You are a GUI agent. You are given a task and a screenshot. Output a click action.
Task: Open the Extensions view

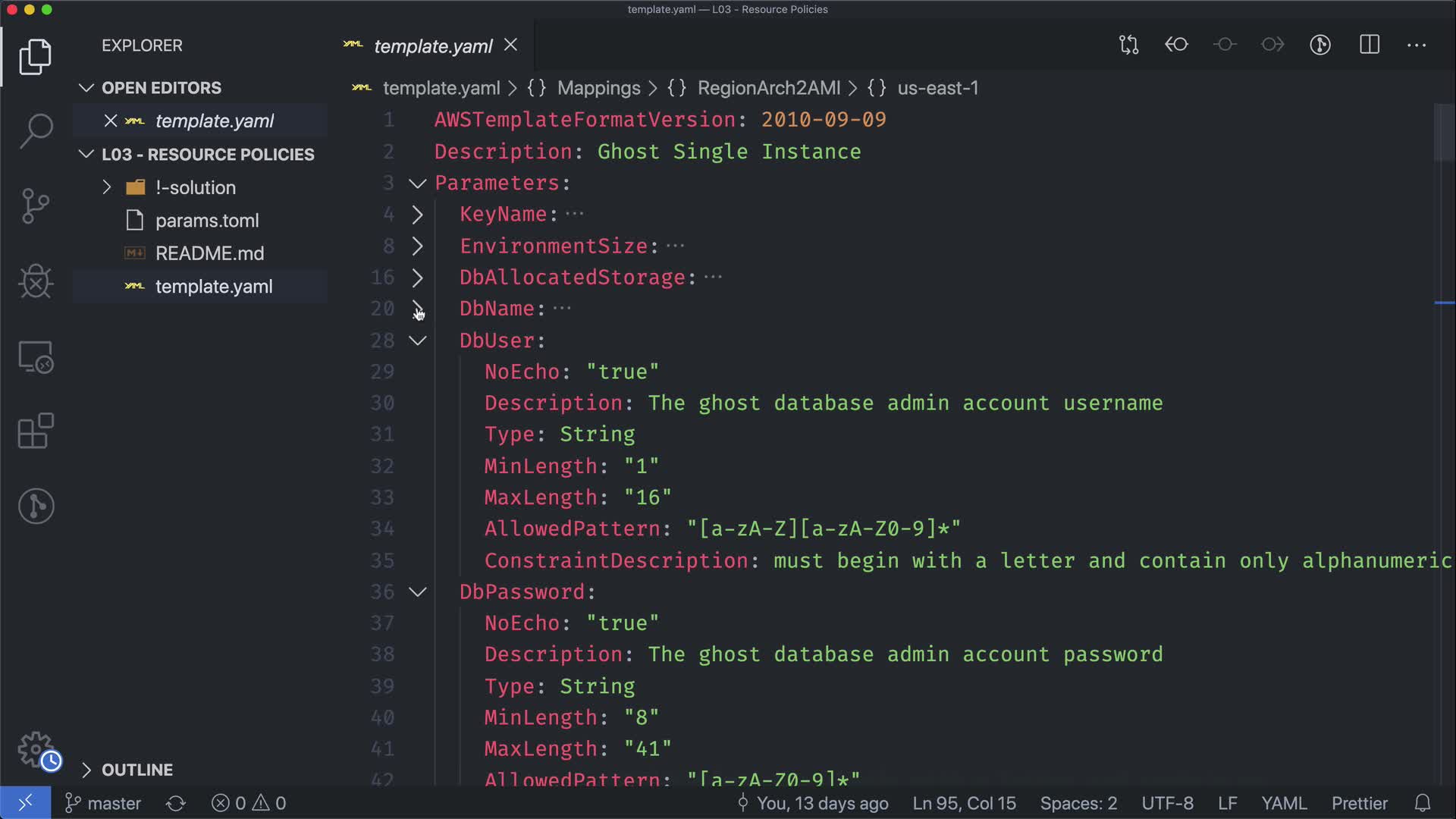(36, 431)
